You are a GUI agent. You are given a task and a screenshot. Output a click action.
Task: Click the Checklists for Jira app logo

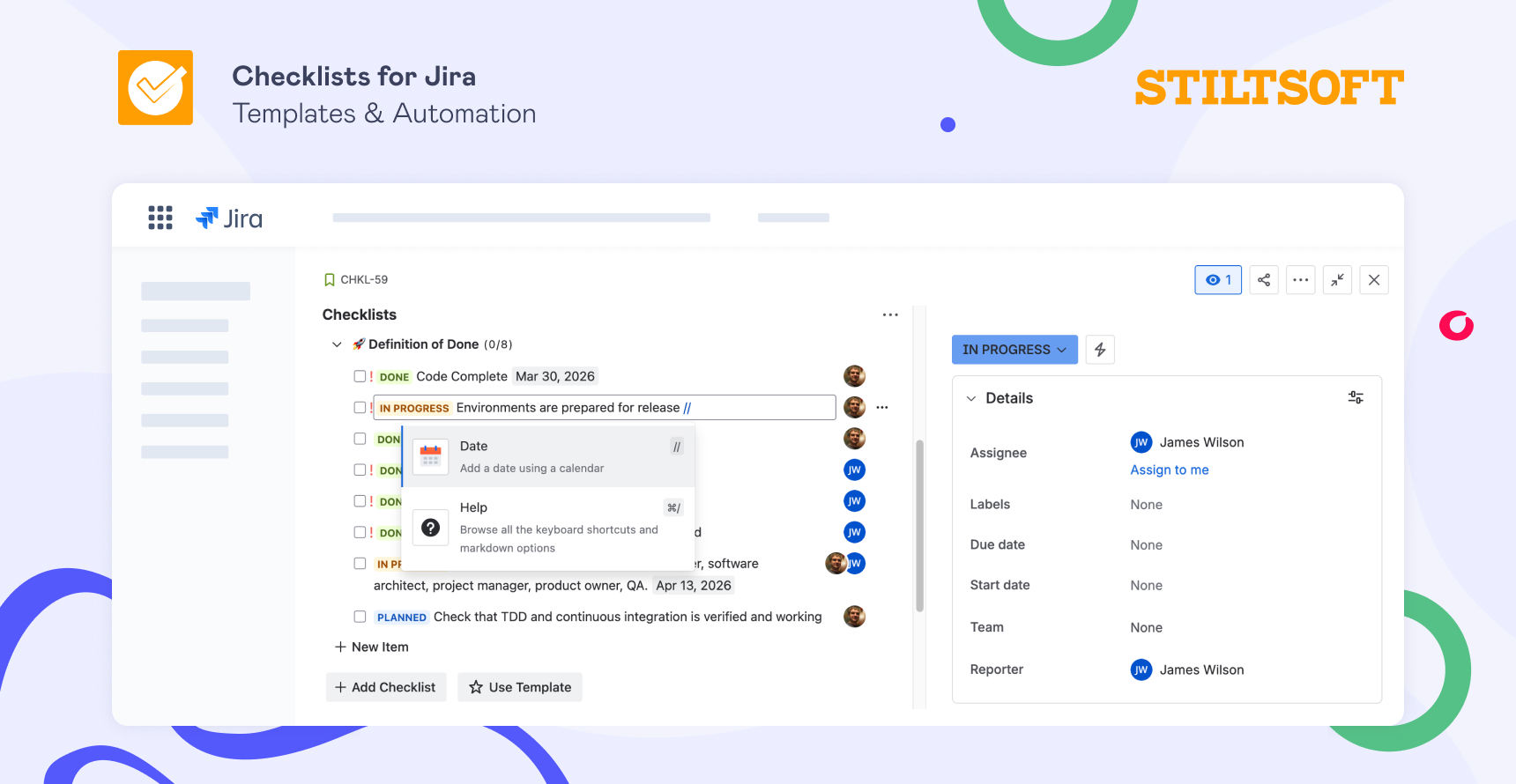pos(155,87)
